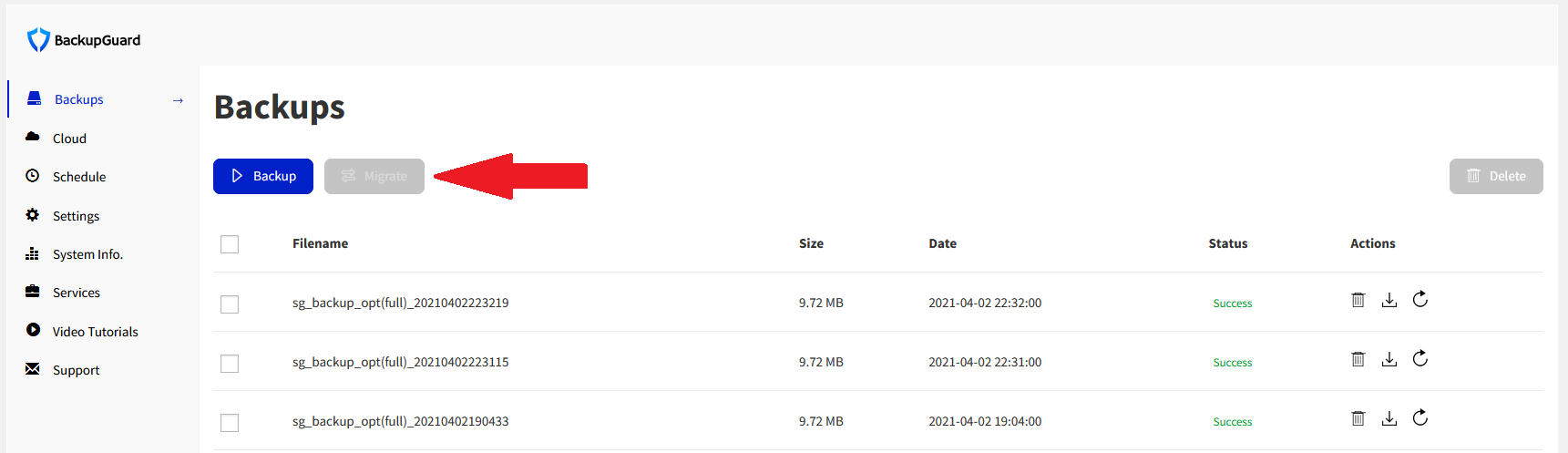Restore backup sg_backup_opt(full)_20210402223219
Image resolution: width=1568 pixels, height=453 pixels.
pos(1419,299)
